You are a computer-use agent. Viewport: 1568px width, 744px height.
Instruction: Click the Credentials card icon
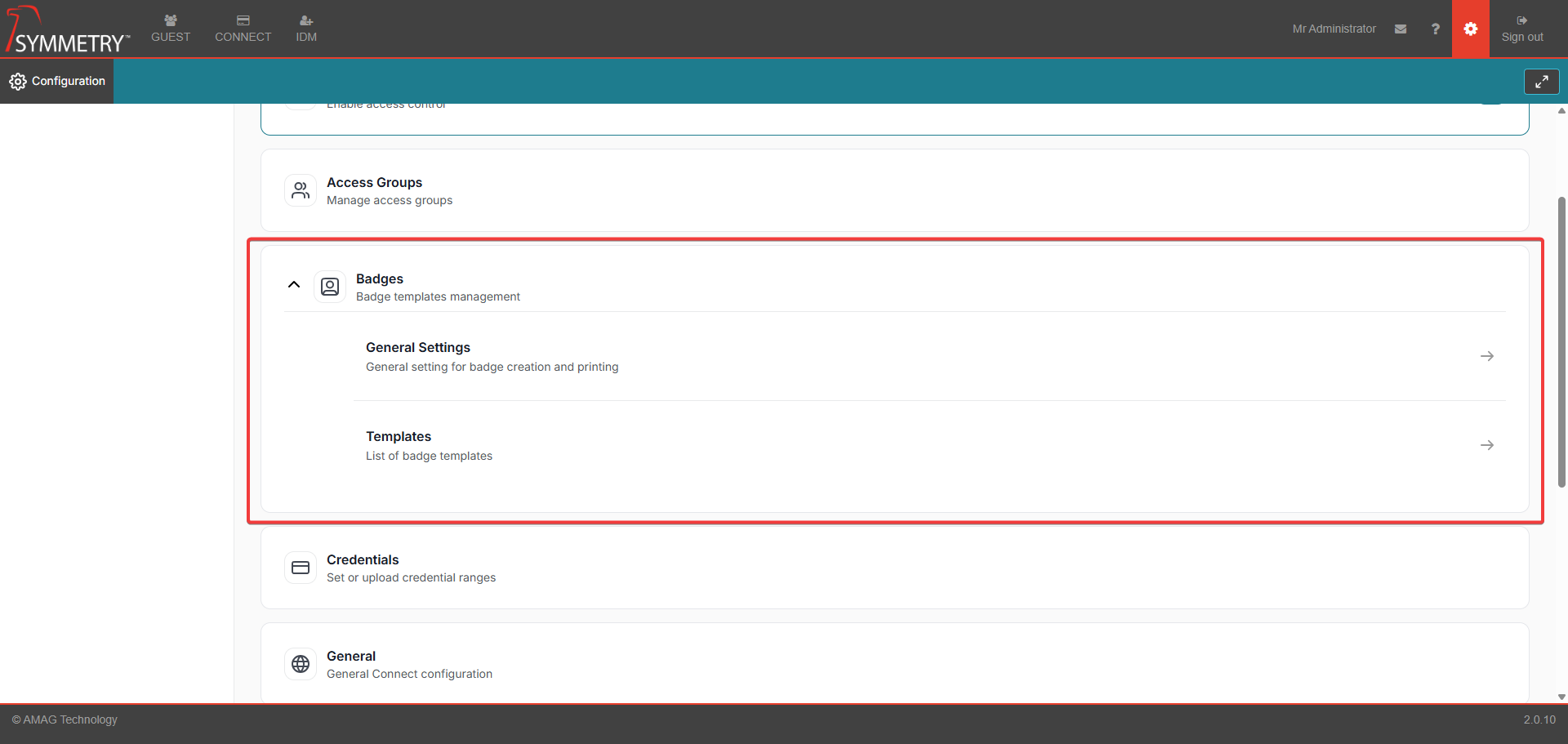pyautogui.click(x=300, y=568)
